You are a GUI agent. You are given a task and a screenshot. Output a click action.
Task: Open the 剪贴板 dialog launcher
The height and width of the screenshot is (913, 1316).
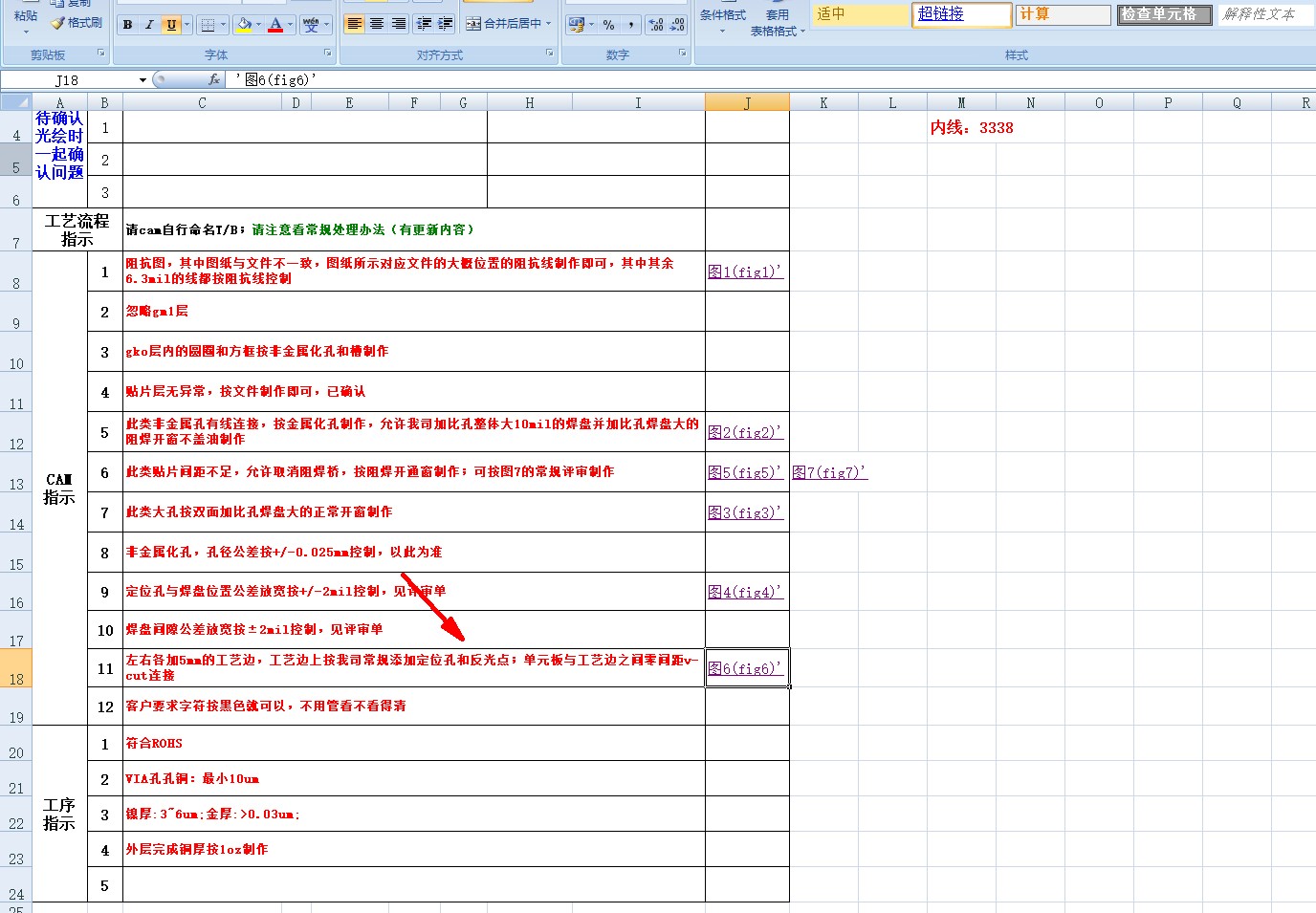pos(101,54)
